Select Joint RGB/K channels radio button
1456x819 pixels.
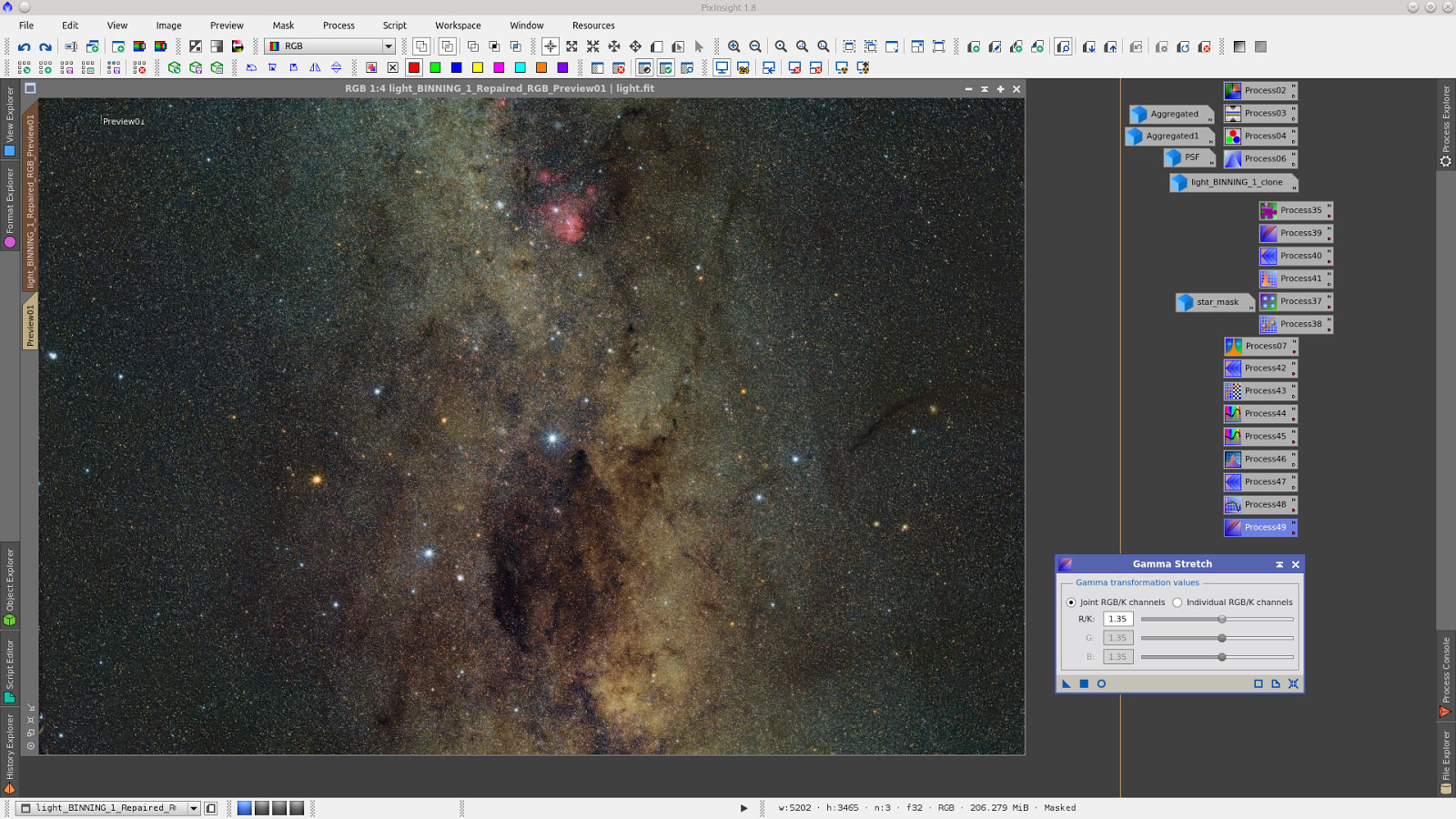[1071, 602]
